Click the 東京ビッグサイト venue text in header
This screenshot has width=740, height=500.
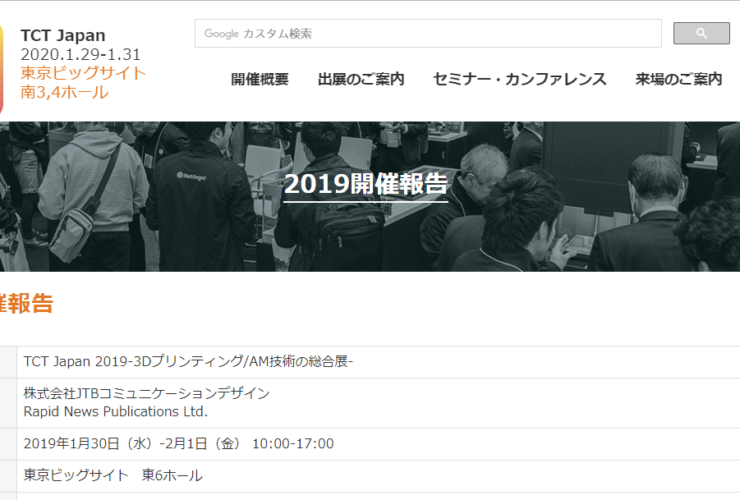[83, 73]
